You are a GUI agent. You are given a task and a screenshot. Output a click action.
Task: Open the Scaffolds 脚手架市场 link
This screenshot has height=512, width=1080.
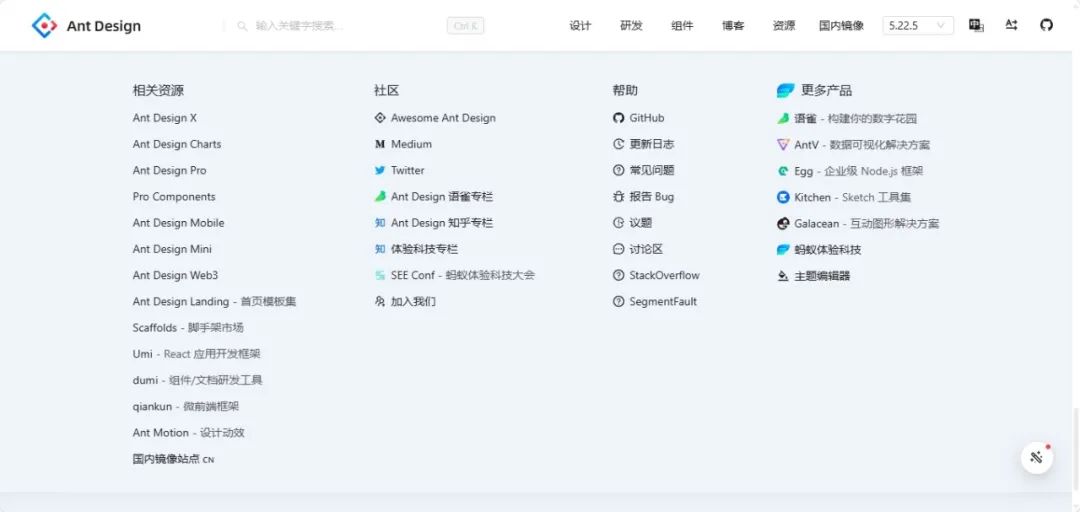[188, 327]
